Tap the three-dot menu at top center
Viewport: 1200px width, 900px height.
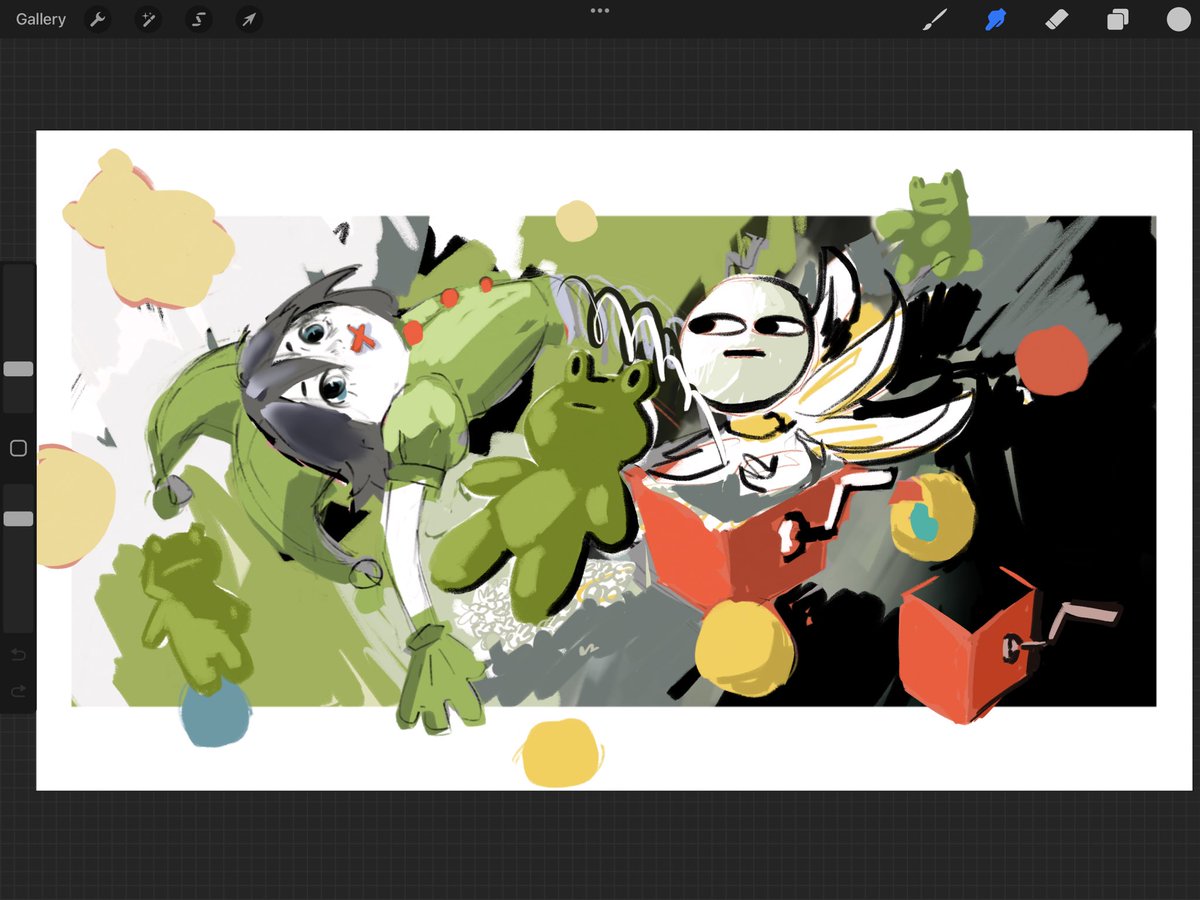[x=600, y=10]
